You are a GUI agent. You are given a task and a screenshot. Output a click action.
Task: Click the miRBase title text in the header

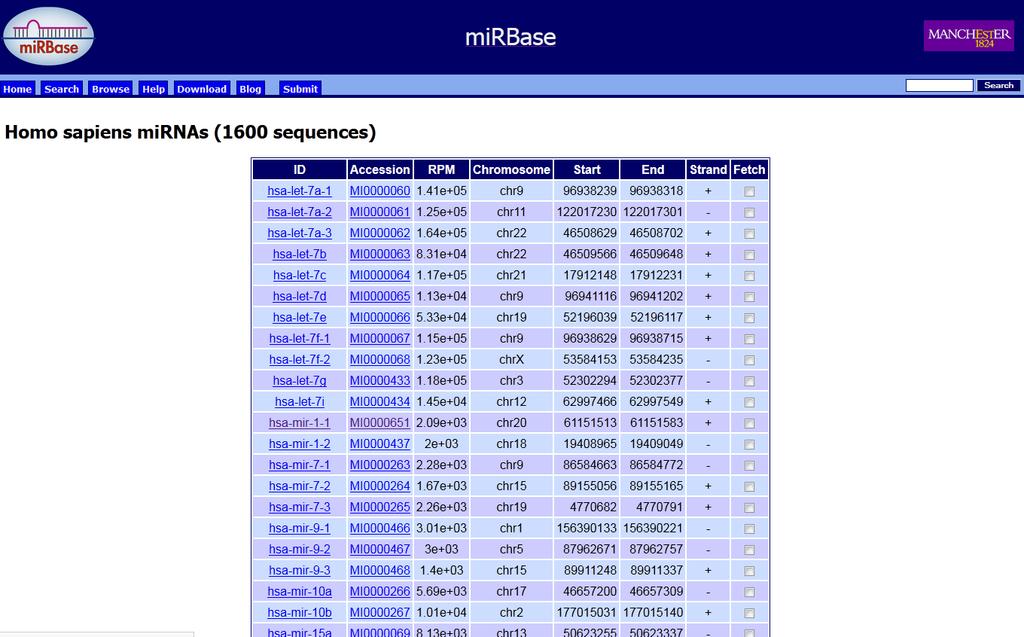(x=511, y=37)
